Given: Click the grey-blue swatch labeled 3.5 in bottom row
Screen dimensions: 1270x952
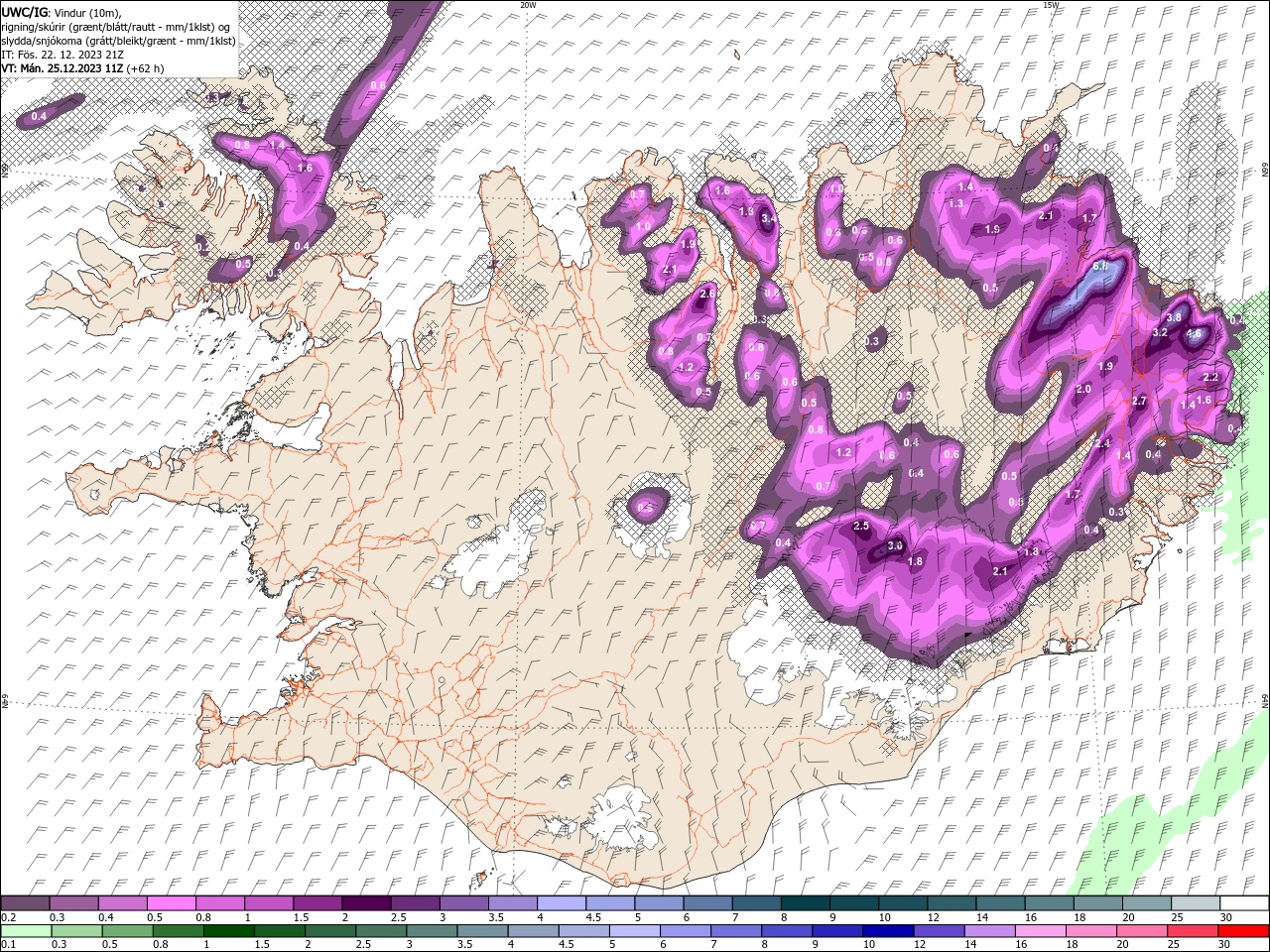Looking at the screenshot, I should point(482,930).
